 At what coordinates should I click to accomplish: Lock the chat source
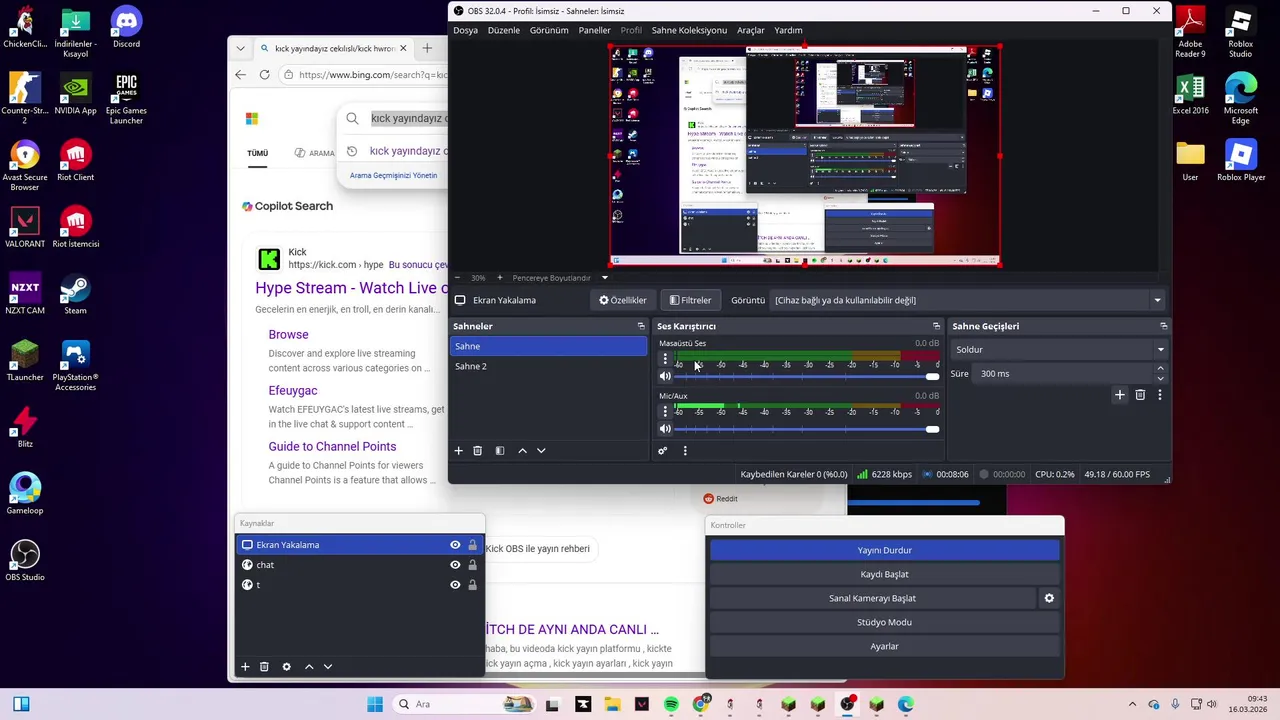coord(473,565)
